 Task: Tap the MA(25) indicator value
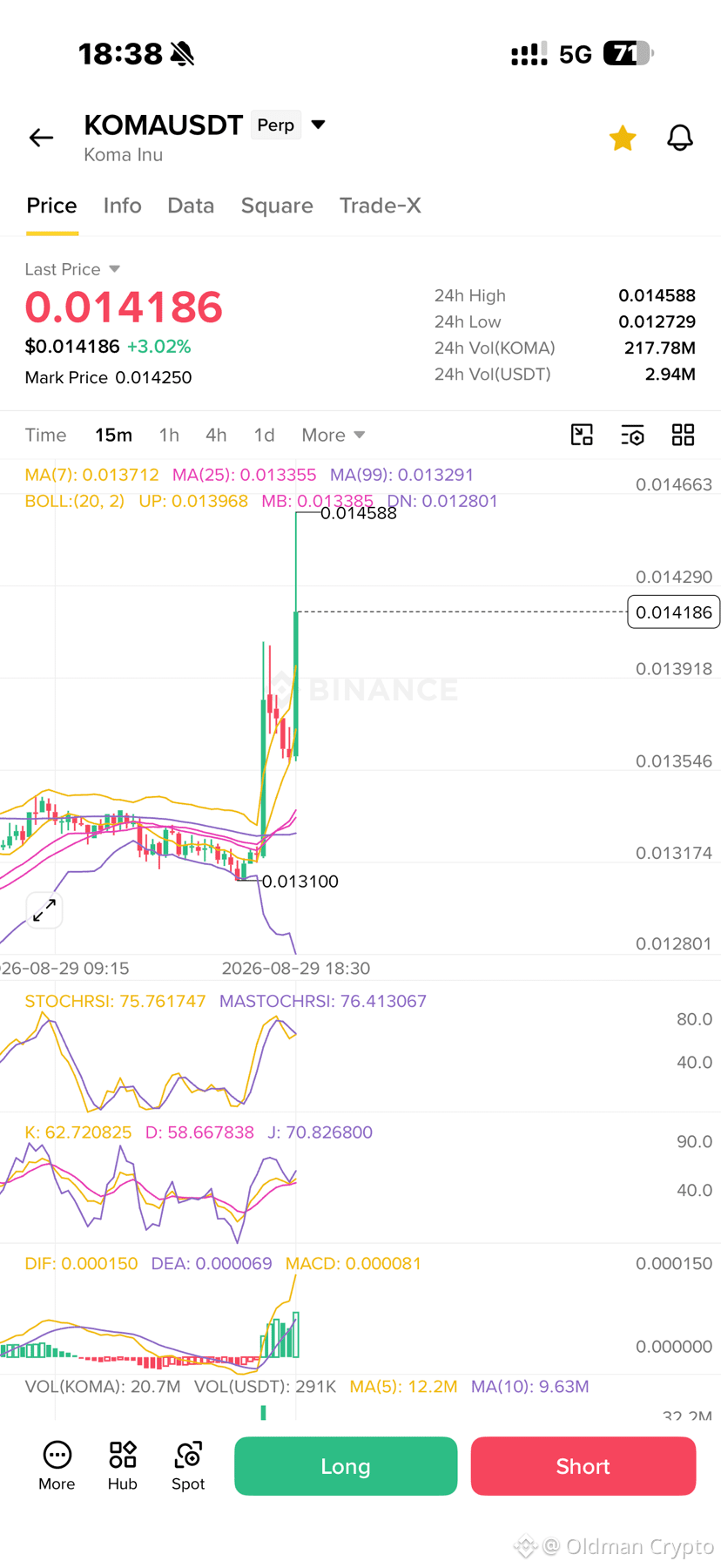click(x=244, y=475)
